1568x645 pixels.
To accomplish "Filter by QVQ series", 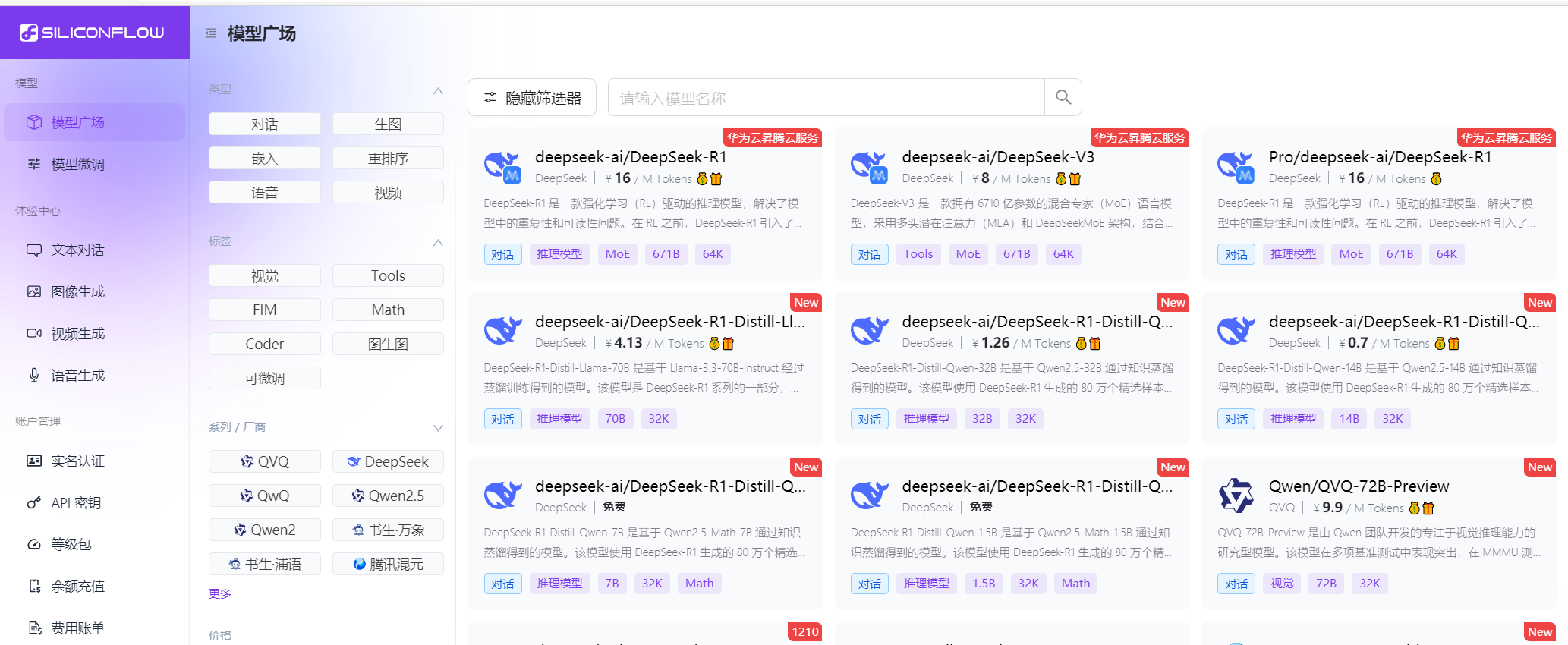I will tap(265, 461).
